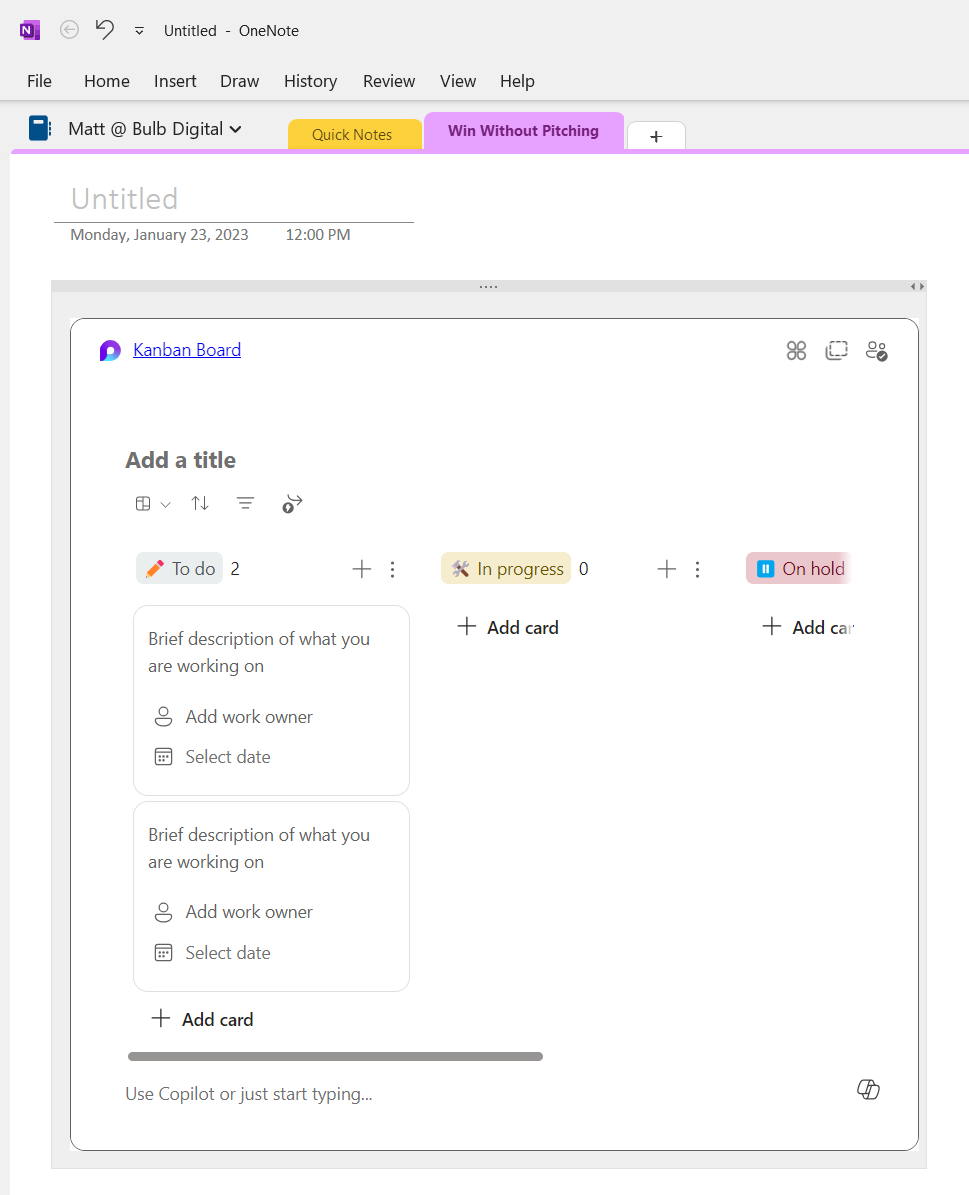
Task: Click the filter lines icon
Action: pyautogui.click(x=245, y=503)
